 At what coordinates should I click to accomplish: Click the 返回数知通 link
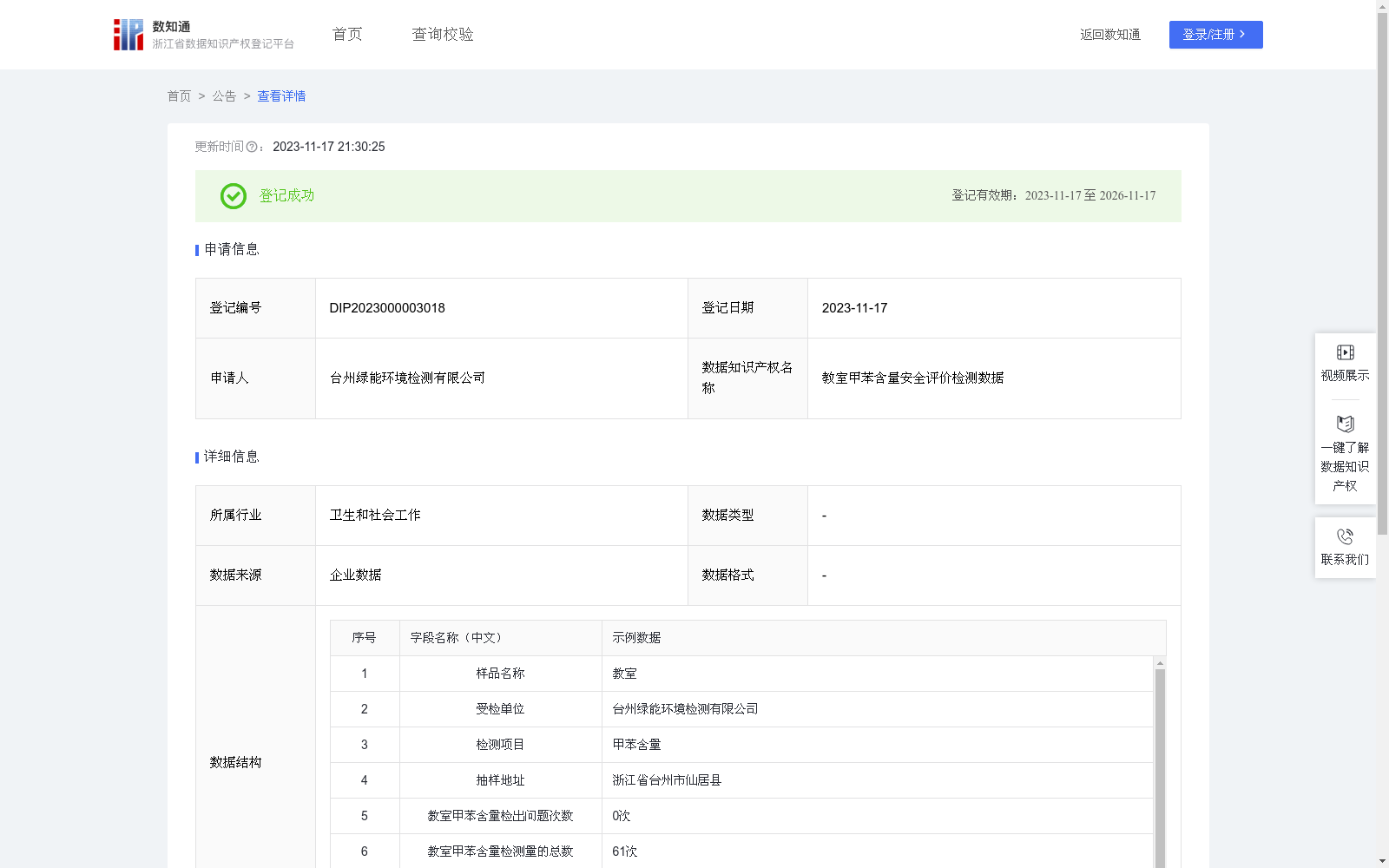(x=1110, y=35)
